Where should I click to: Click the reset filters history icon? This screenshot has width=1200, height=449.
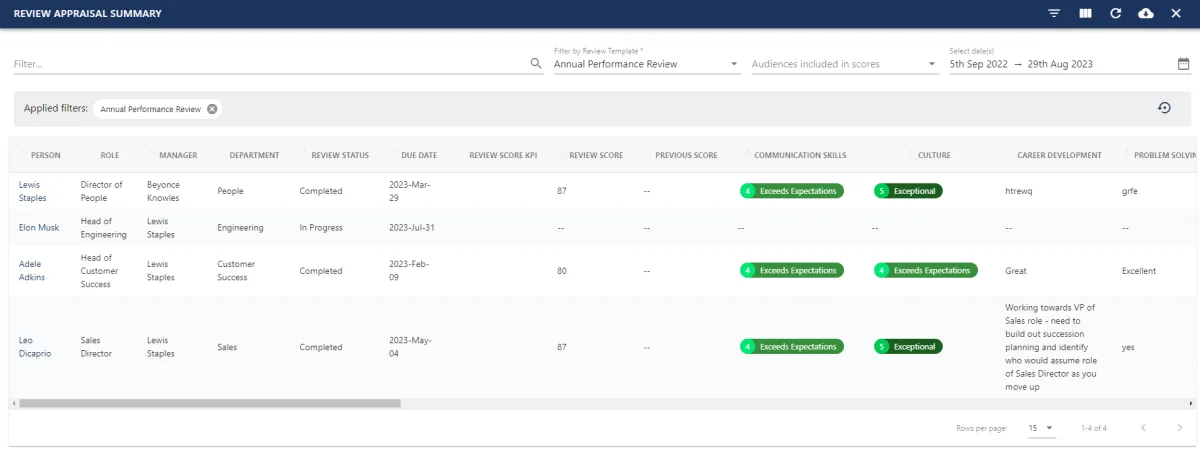coord(1164,108)
